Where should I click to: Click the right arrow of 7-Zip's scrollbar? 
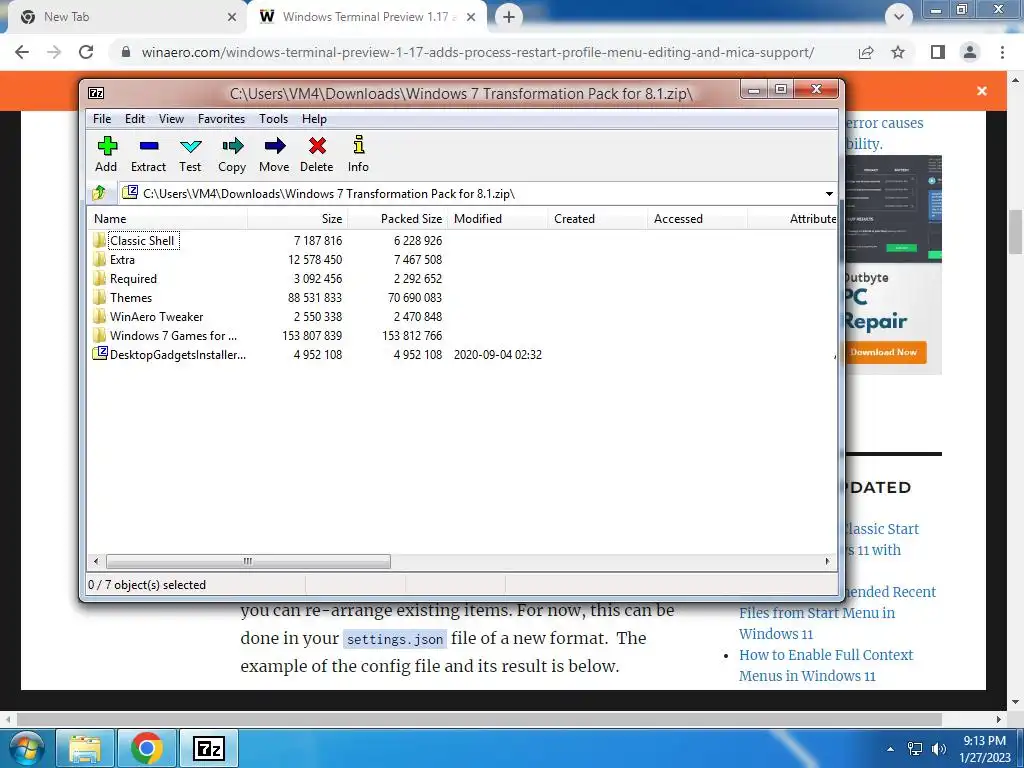click(827, 561)
